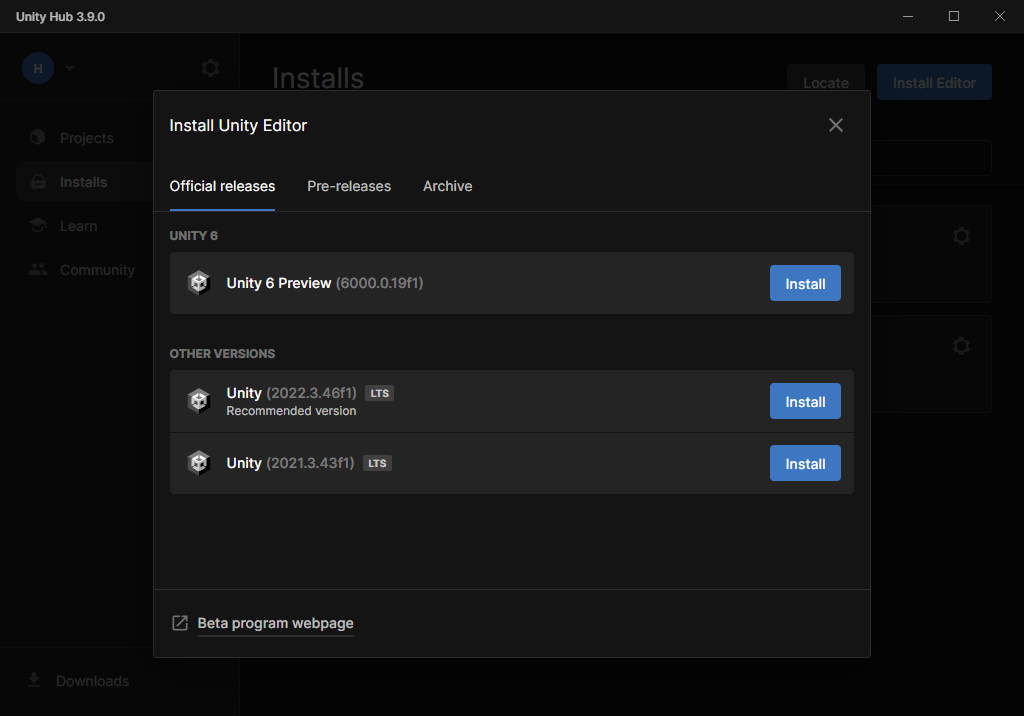The height and width of the screenshot is (716, 1024).
Task: Open Community in the sidebar
Action: [x=97, y=270]
